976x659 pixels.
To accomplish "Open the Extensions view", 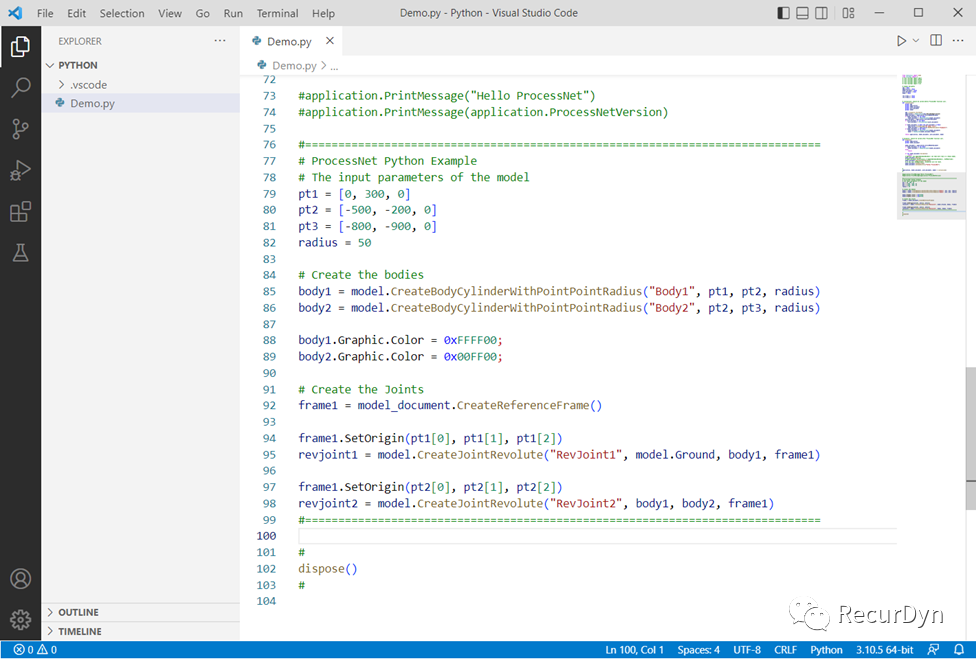I will [21, 211].
